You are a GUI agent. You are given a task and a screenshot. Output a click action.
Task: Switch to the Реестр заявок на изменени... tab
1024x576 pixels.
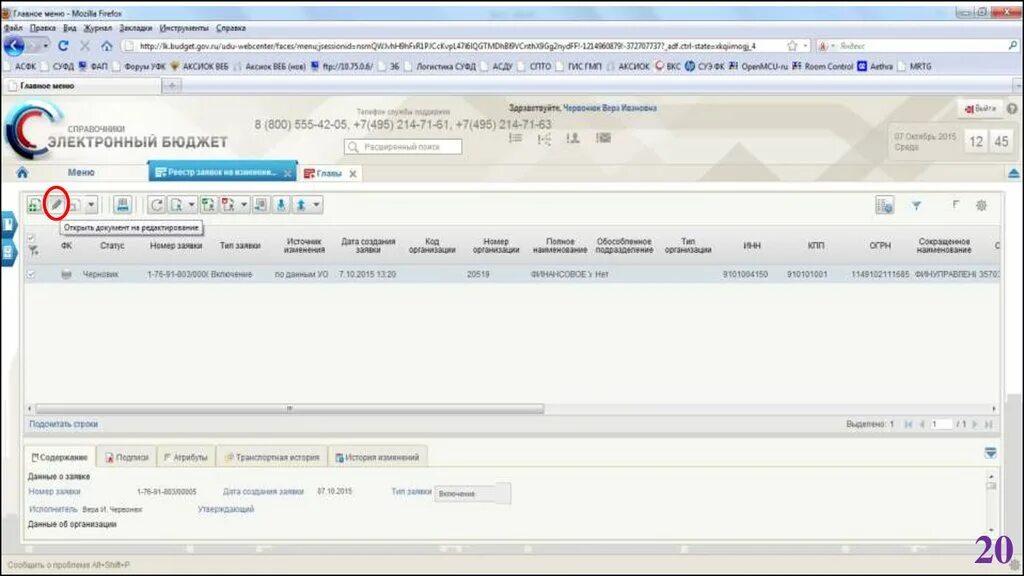point(223,172)
